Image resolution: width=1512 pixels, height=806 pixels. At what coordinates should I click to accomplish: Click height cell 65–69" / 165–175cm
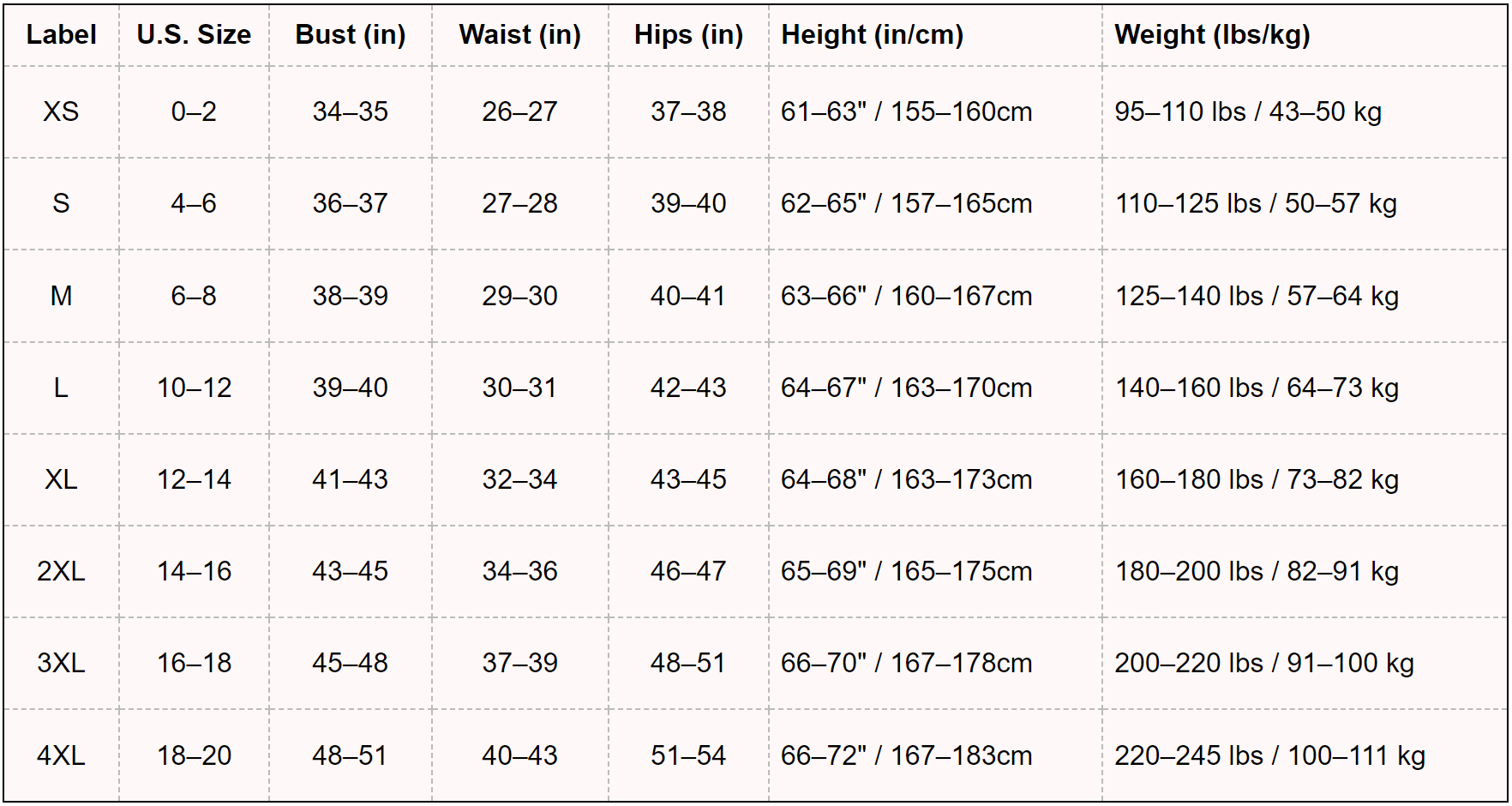pos(906,571)
